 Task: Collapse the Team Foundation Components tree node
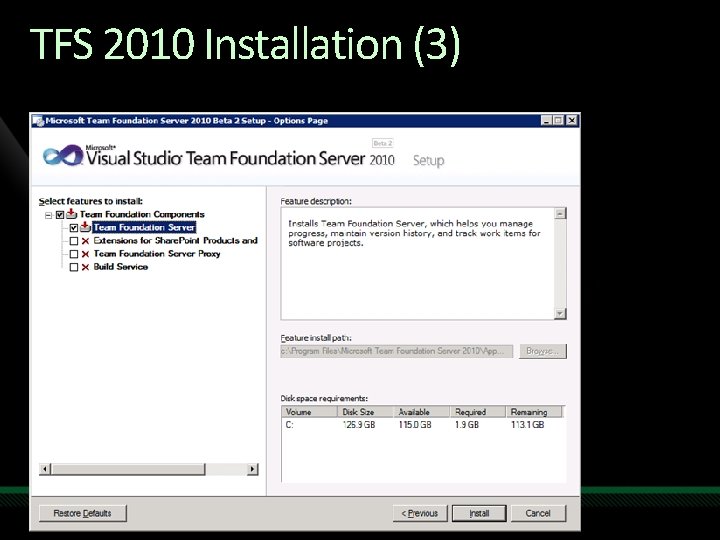coord(49,215)
